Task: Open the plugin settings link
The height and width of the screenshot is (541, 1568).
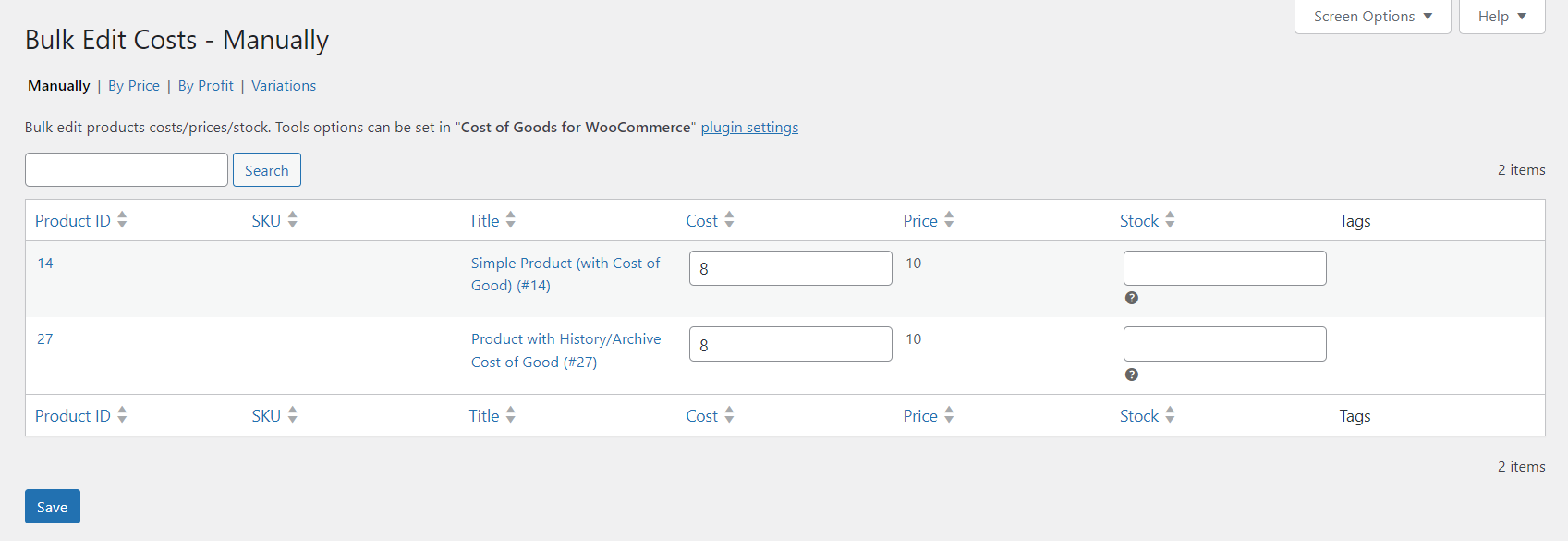Action: pos(749,128)
